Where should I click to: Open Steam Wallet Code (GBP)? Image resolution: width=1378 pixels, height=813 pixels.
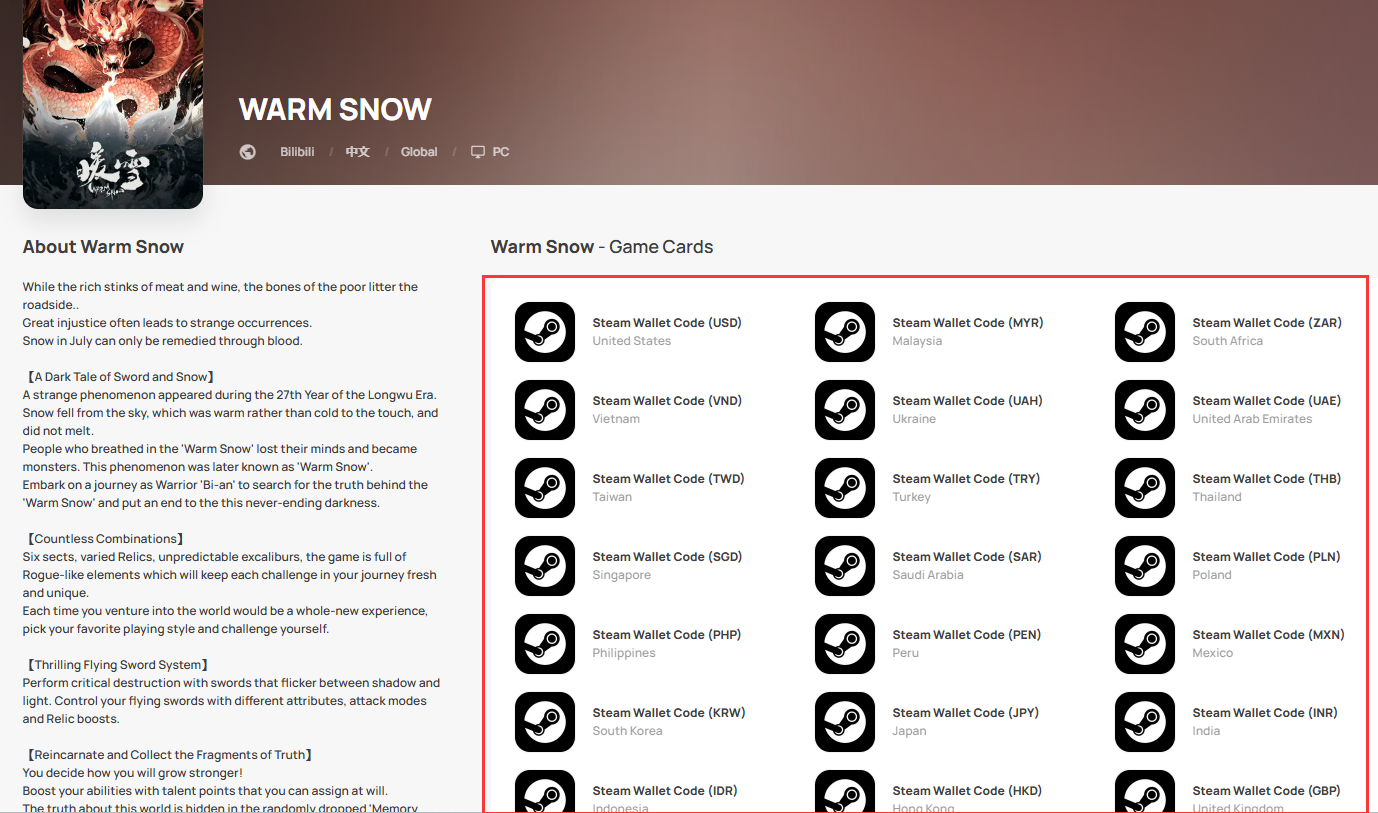(x=1267, y=791)
